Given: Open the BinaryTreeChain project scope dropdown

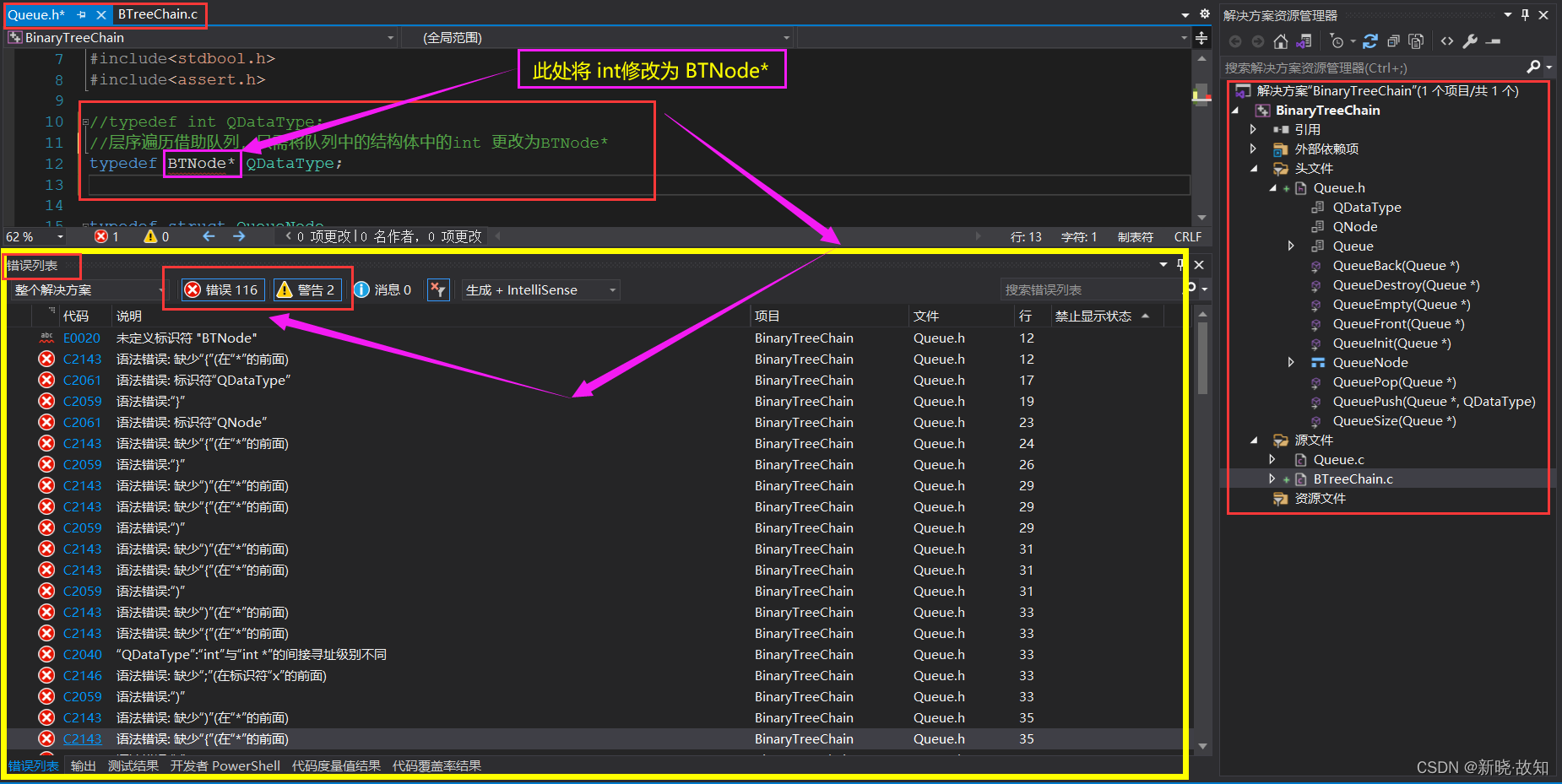Looking at the screenshot, I should click(x=201, y=38).
